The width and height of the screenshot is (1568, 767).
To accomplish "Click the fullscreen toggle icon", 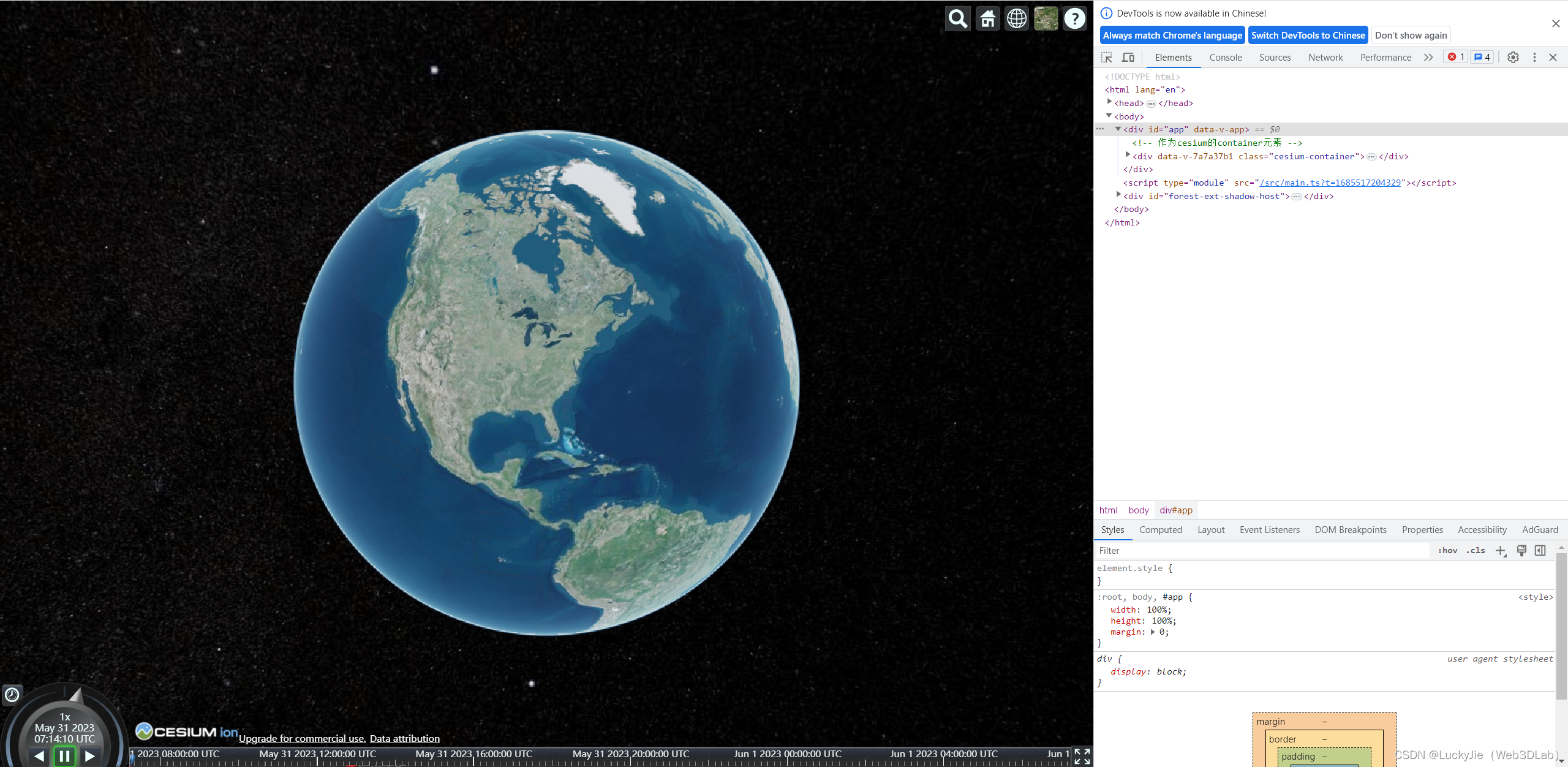I will coord(1084,755).
